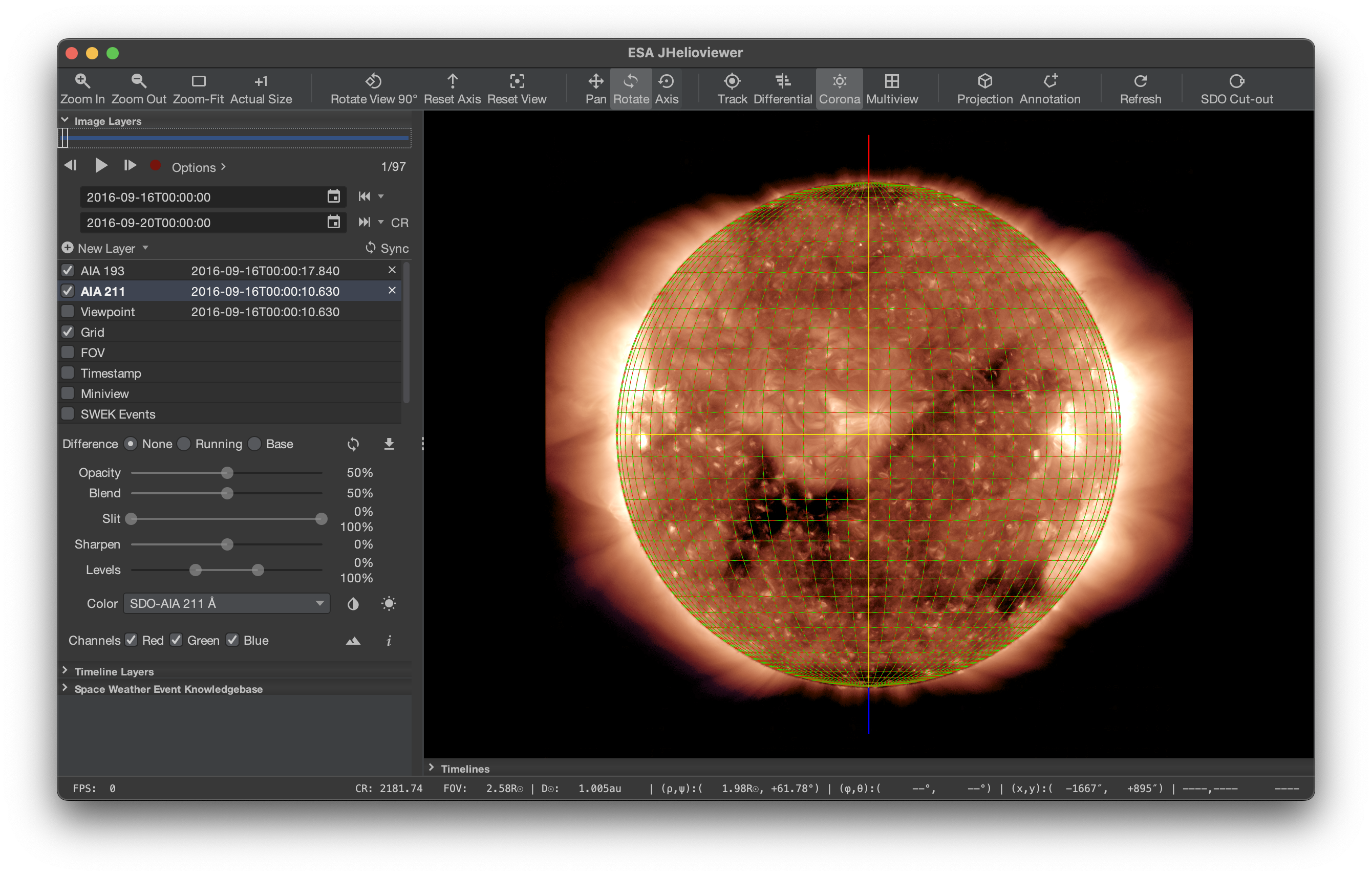Screen dimensions: 1372x876
Task: Open the Color SDO-AIA 211 Å dropdown
Action: (226, 603)
